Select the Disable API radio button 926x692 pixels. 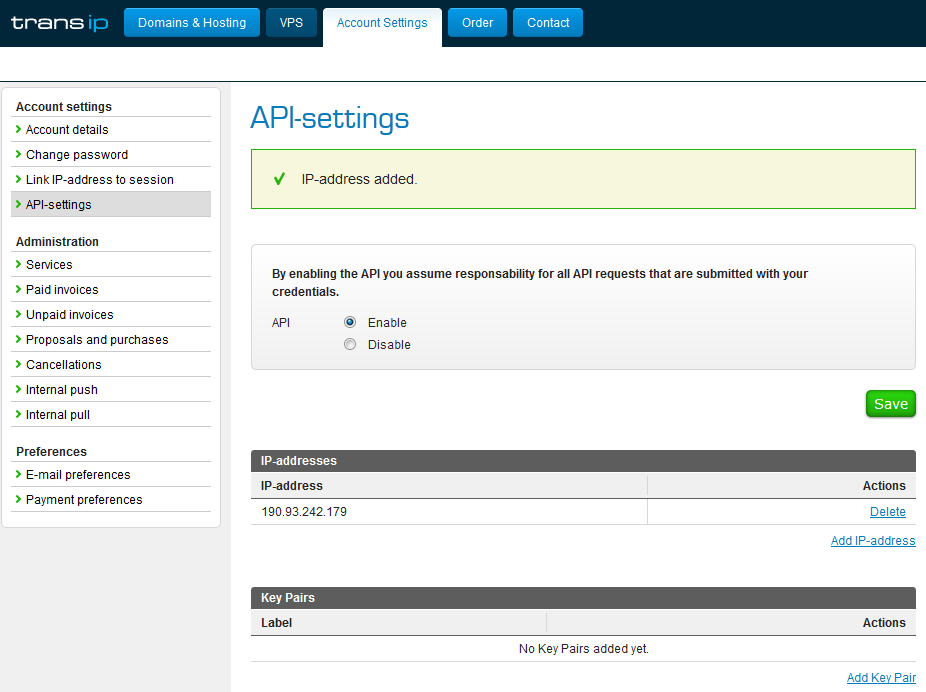[x=350, y=344]
